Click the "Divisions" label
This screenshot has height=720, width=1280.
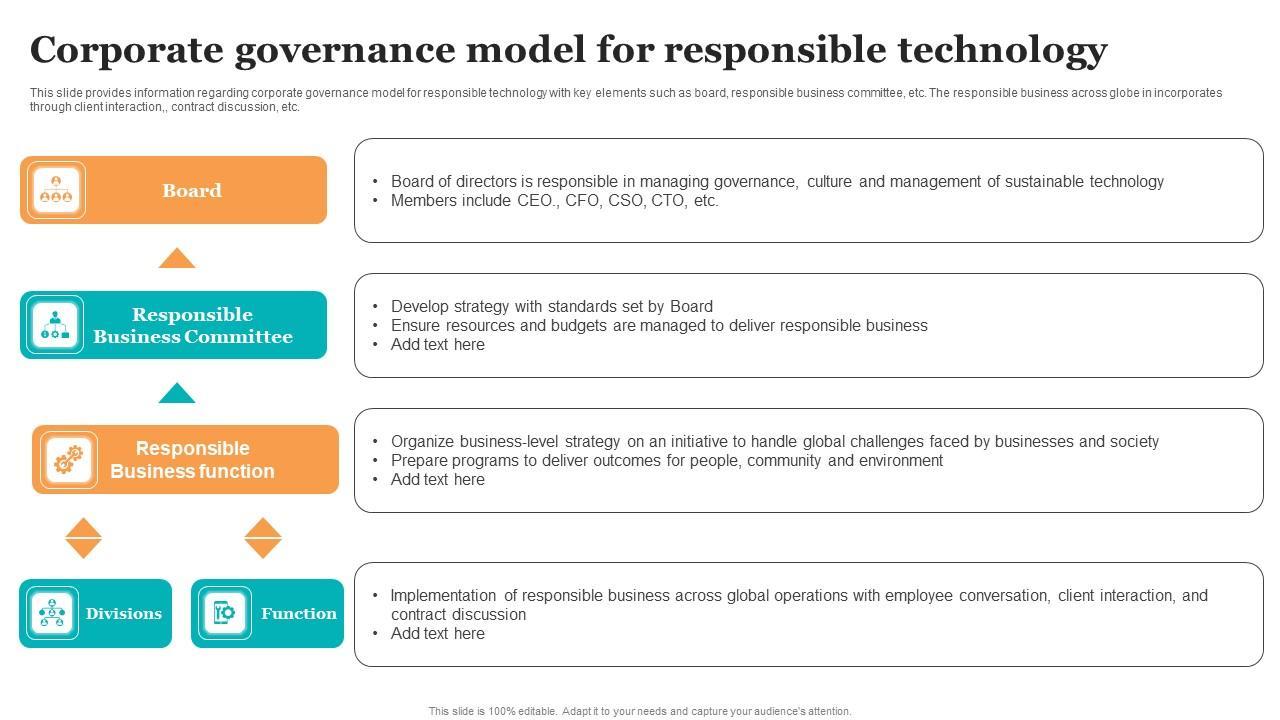coord(123,614)
